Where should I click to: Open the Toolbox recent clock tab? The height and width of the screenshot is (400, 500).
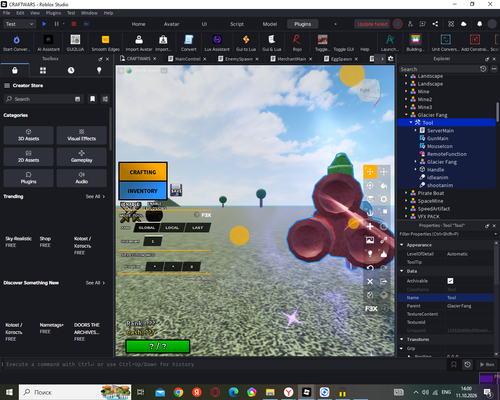pyautogui.click(x=71, y=71)
